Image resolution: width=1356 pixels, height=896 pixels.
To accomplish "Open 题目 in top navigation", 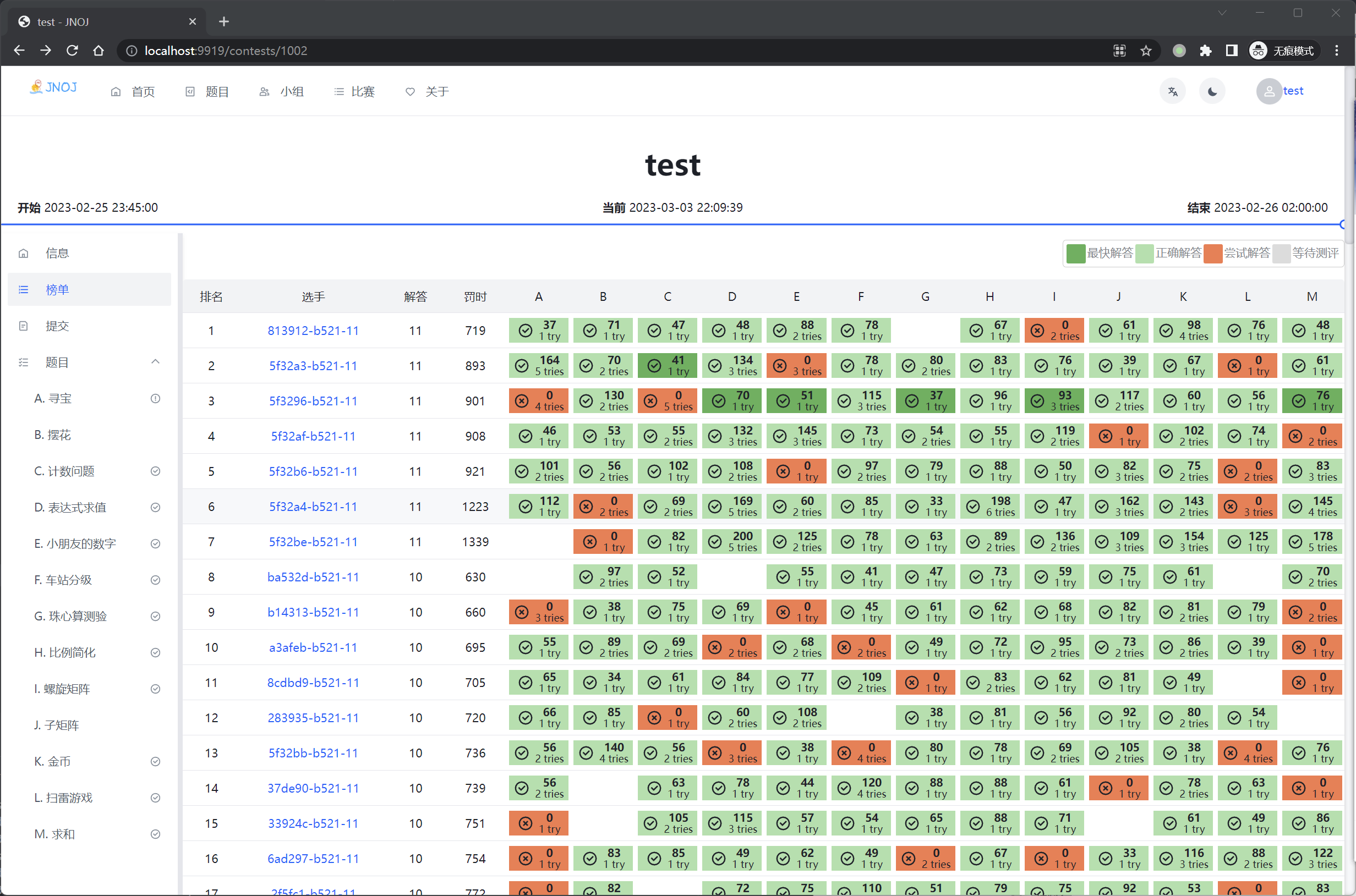I will [x=207, y=91].
